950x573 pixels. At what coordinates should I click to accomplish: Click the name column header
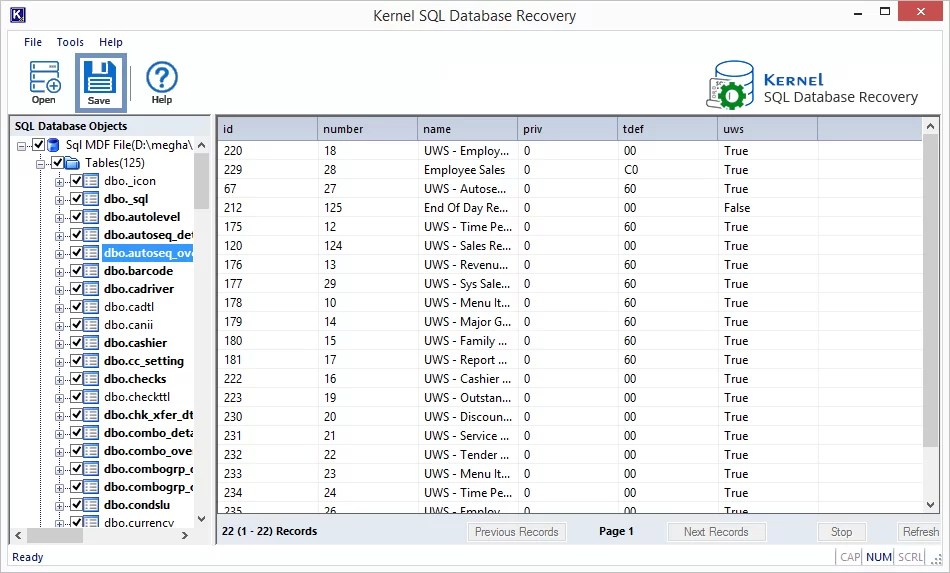pyautogui.click(x=467, y=129)
